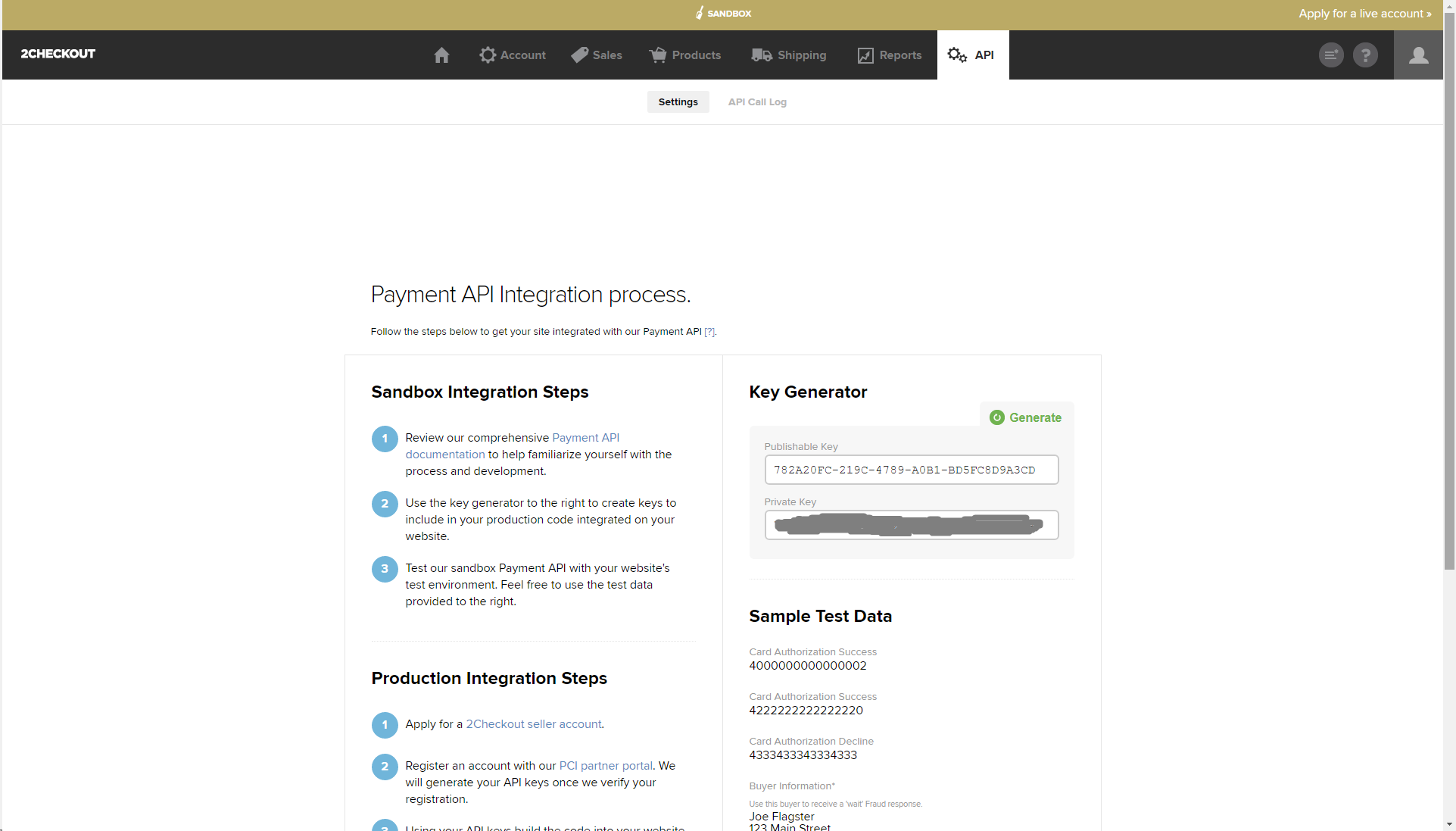Click the Sales tag icon
Image resolution: width=1456 pixels, height=831 pixels.
(x=579, y=55)
